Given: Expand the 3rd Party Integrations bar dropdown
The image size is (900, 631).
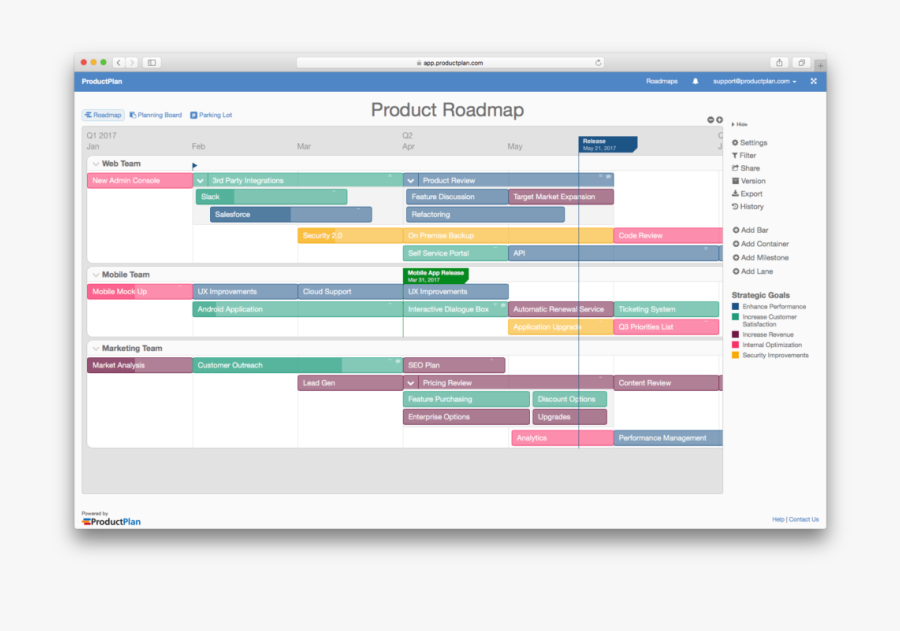Looking at the screenshot, I should 200,180.
